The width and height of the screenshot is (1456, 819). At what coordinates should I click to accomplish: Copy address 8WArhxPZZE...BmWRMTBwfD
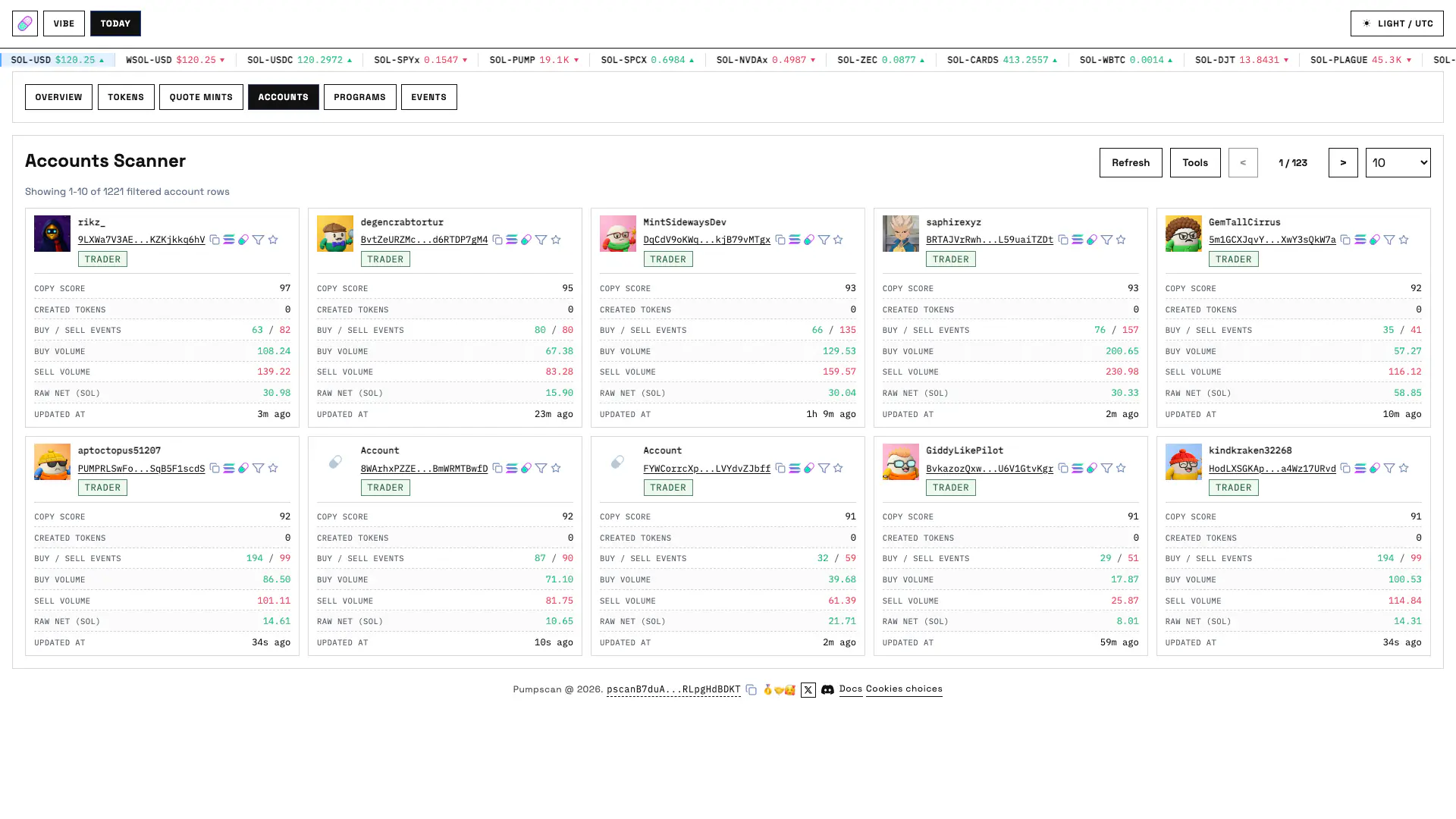pyautogui.click(x=497, y=468)
